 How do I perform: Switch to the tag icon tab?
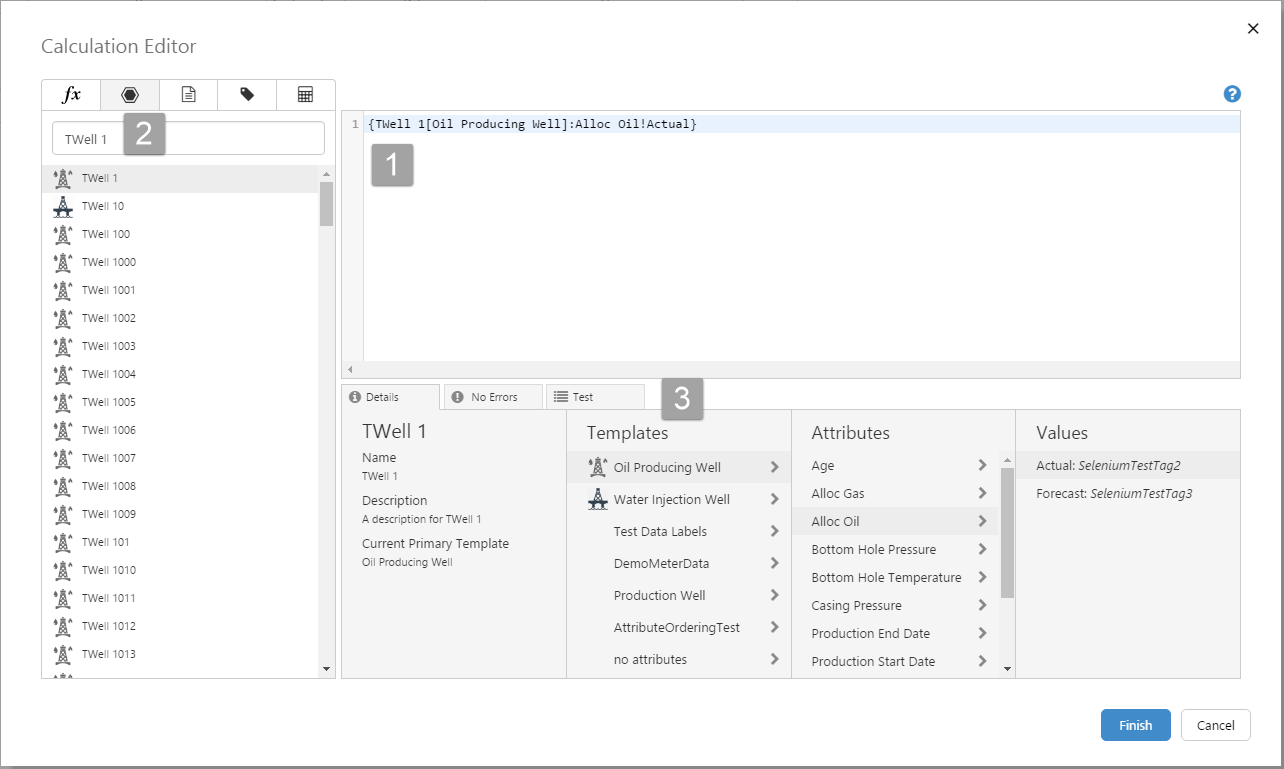[247, 95]
